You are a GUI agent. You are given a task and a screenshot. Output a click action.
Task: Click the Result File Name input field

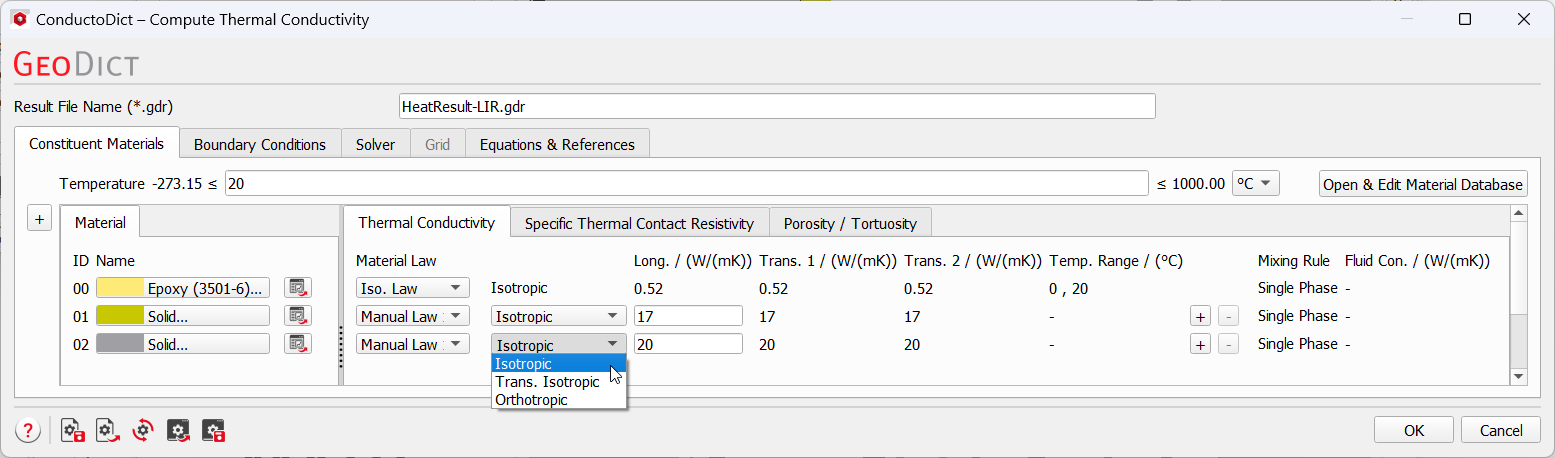(x=776, y=106)
